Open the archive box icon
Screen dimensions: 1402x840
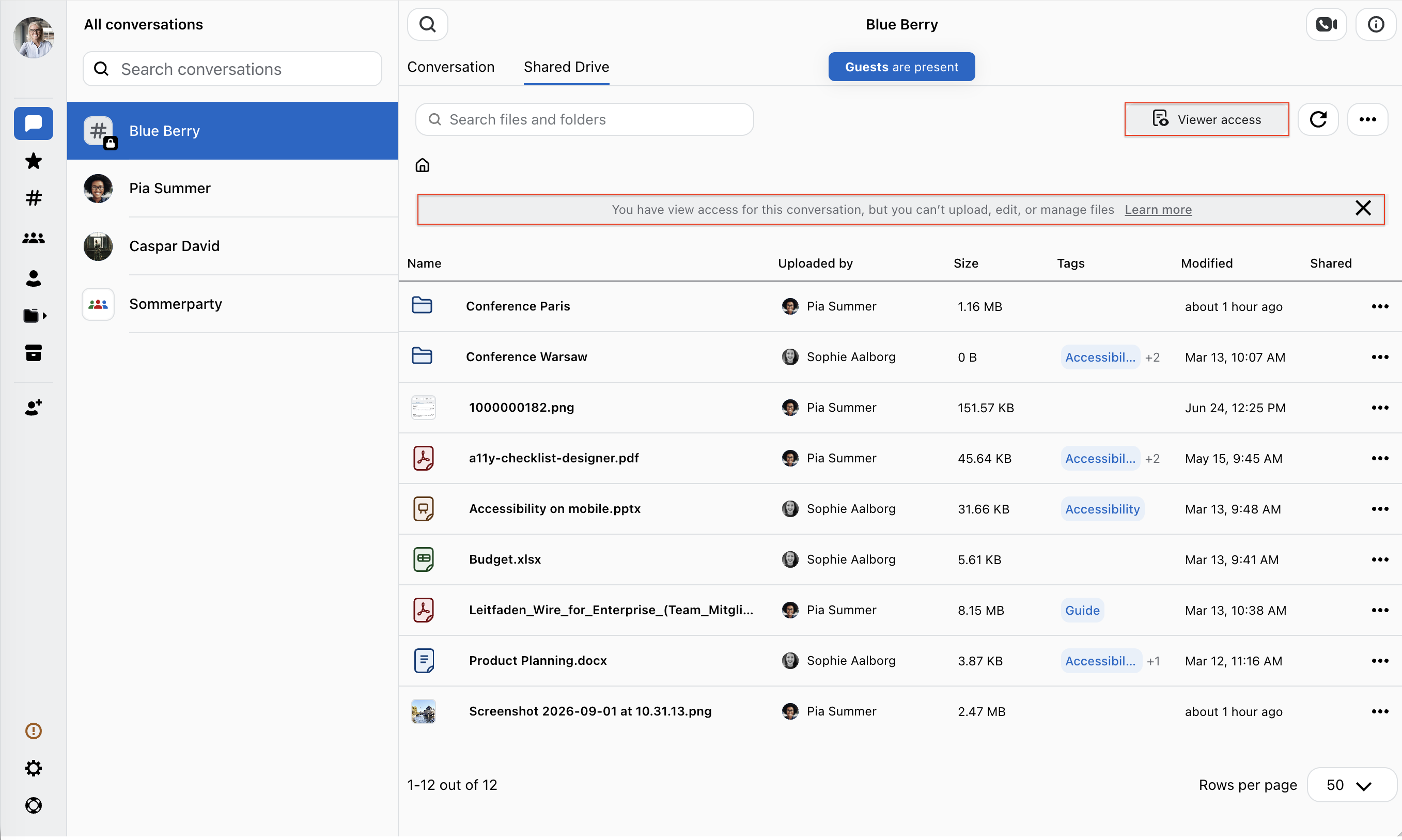(x=34, y=353)
